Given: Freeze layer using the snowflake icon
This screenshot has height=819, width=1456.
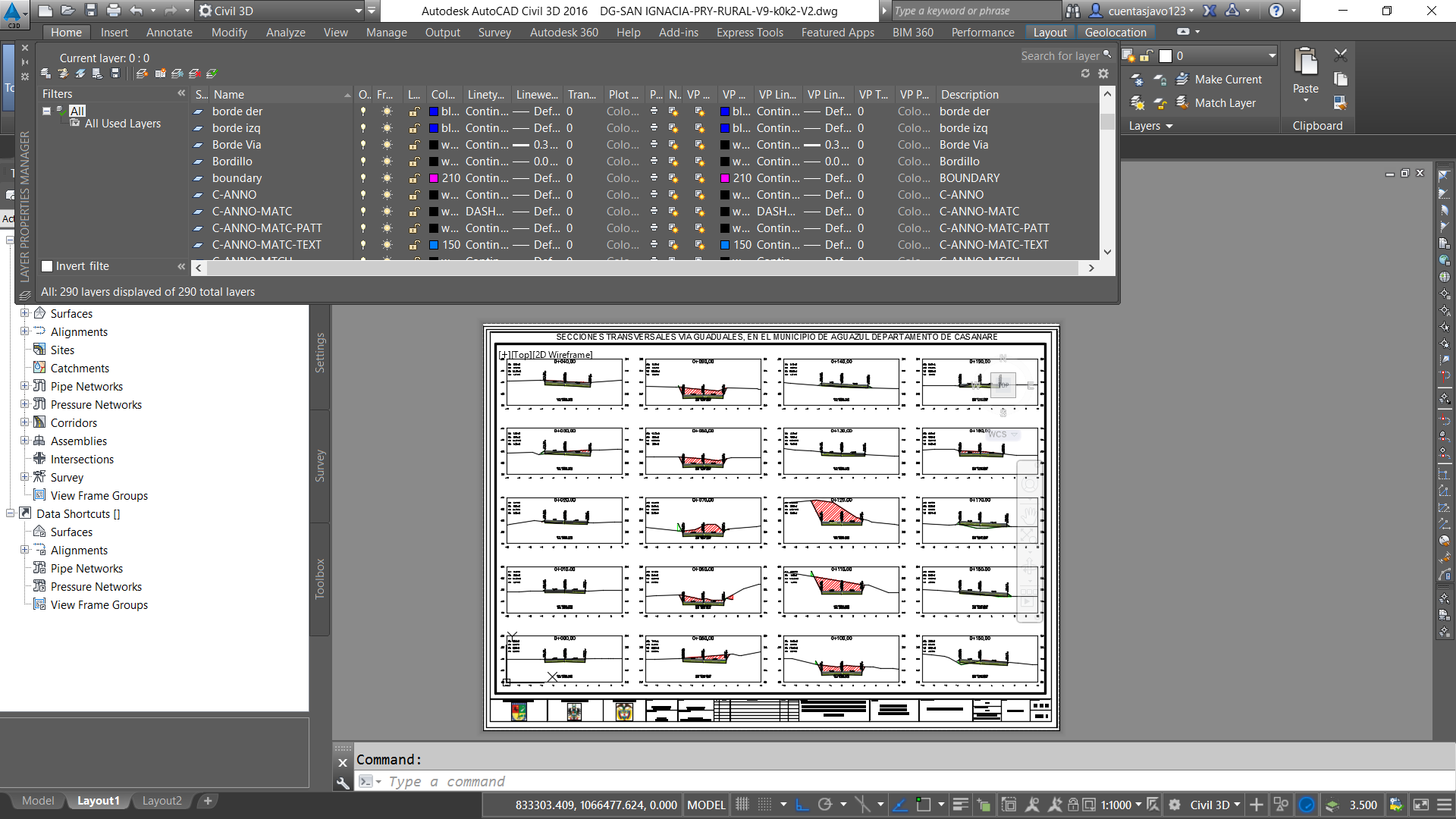Looking at the screenshot, I should (x=177, y=74).
